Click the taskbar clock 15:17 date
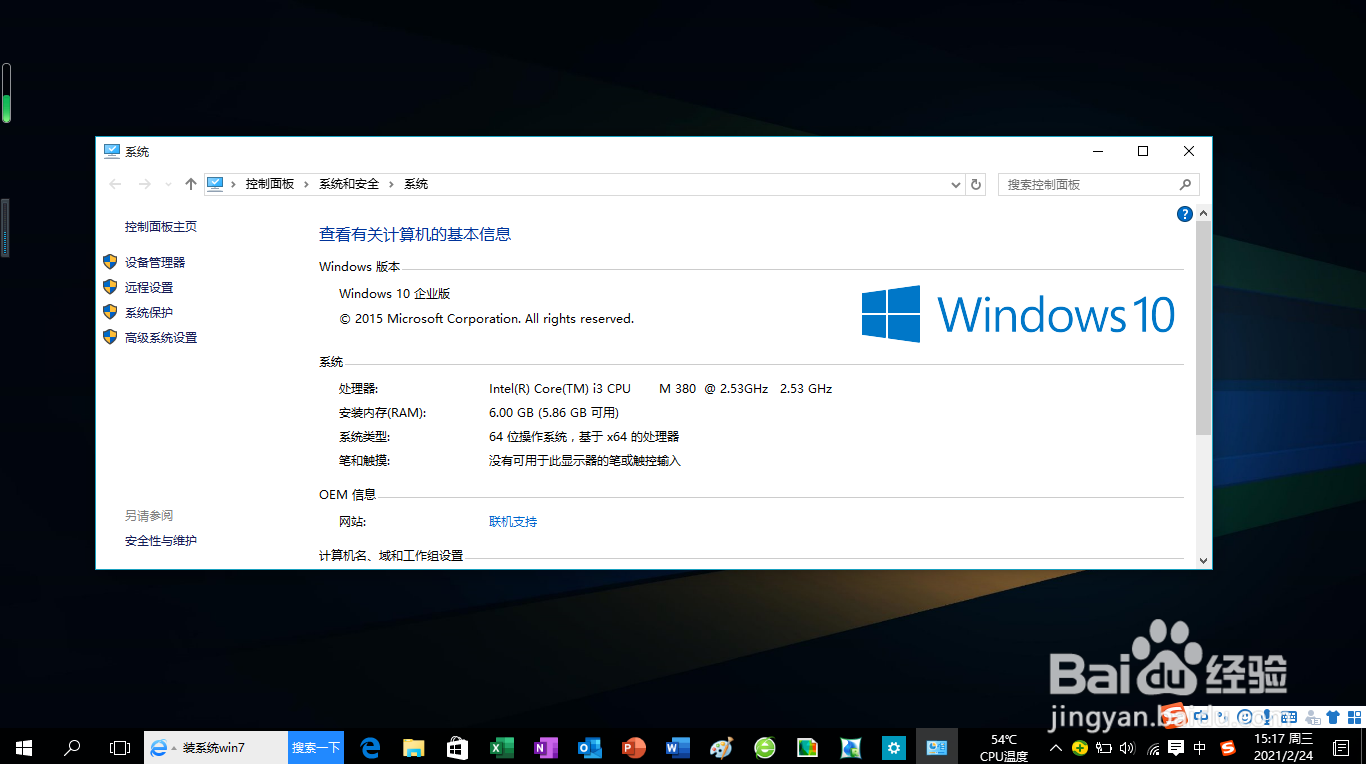Image resolution: width=1366 pixels, height=764 pixels. click(1283, 747)
